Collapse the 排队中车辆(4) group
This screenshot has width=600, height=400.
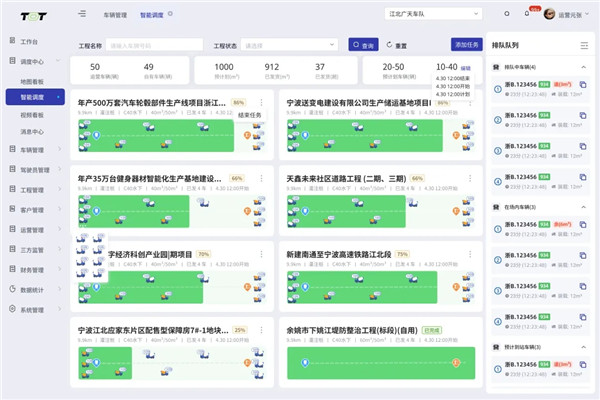[x=583, y=66]
